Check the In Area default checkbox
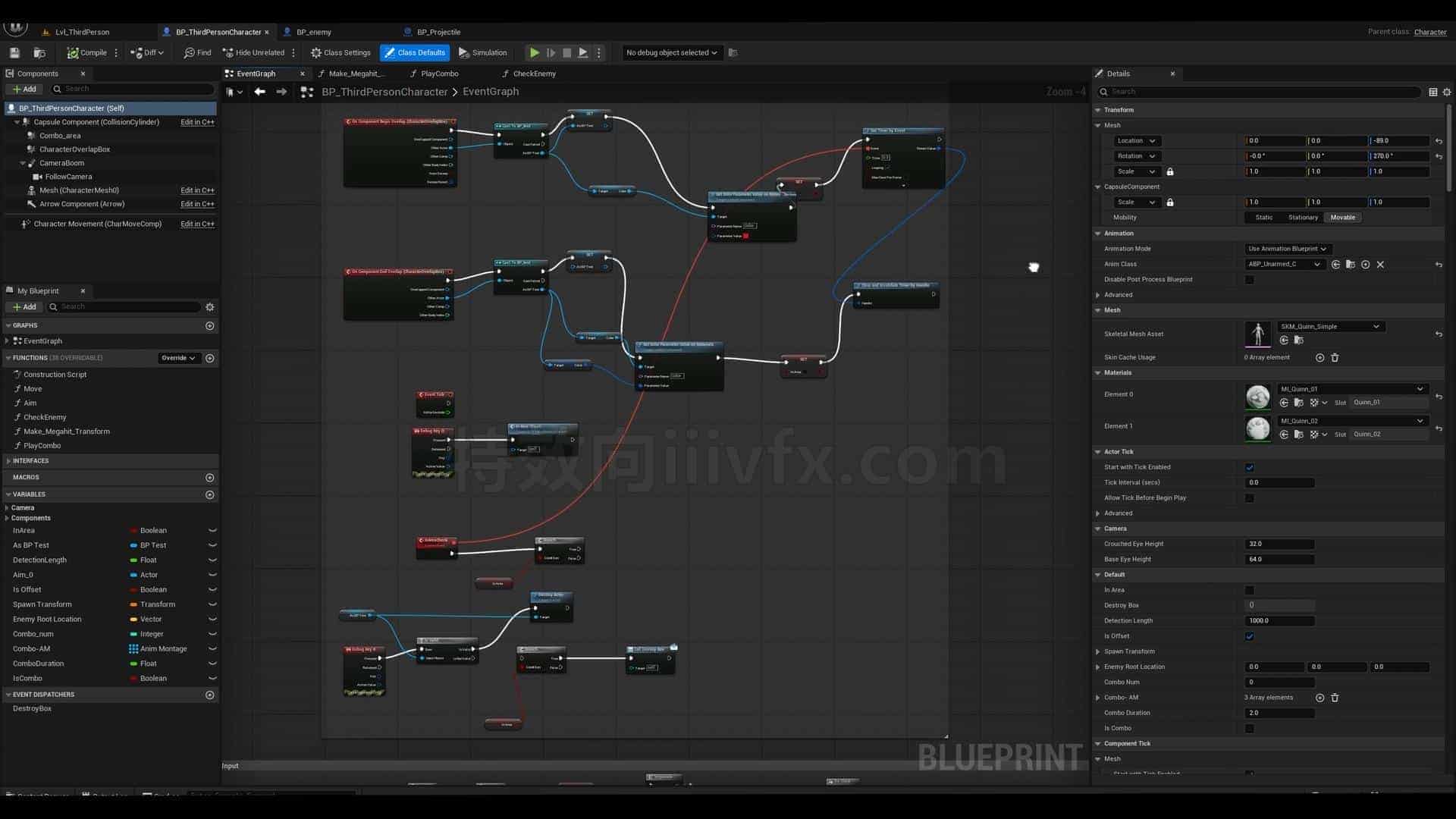Screen dimensions: 1456x819 tap(1250, 590)
